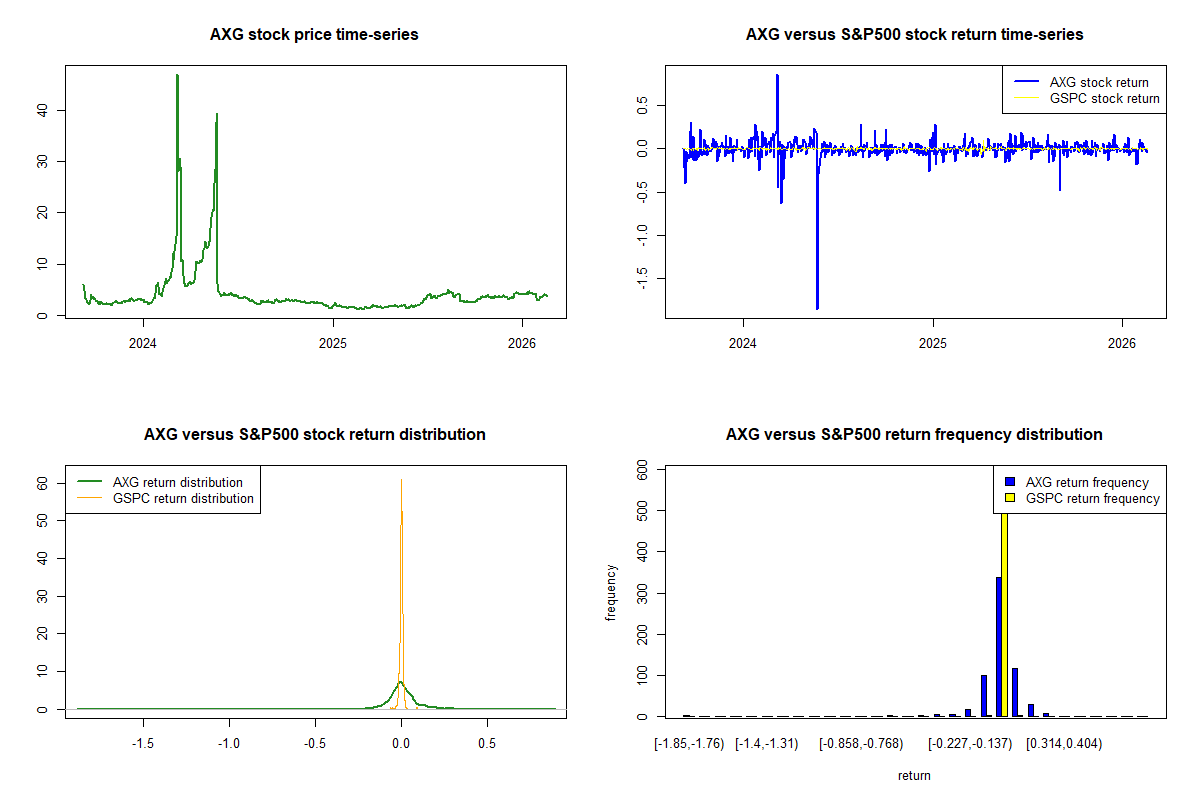Image resolution: width=1200 pixels, height=800 pixels.
Task: Click the '[-1.4,-1.31)' bin label
Action: pyautogui.click(x=767, y=744)
